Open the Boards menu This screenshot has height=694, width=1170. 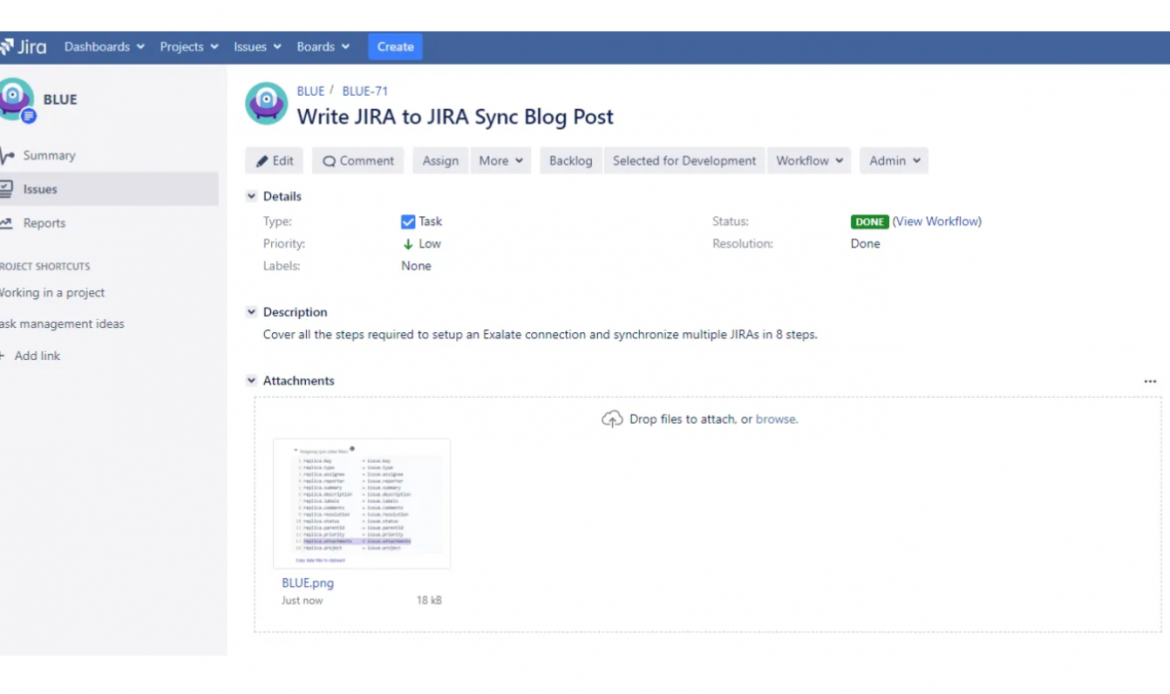(x=323, y=46)
